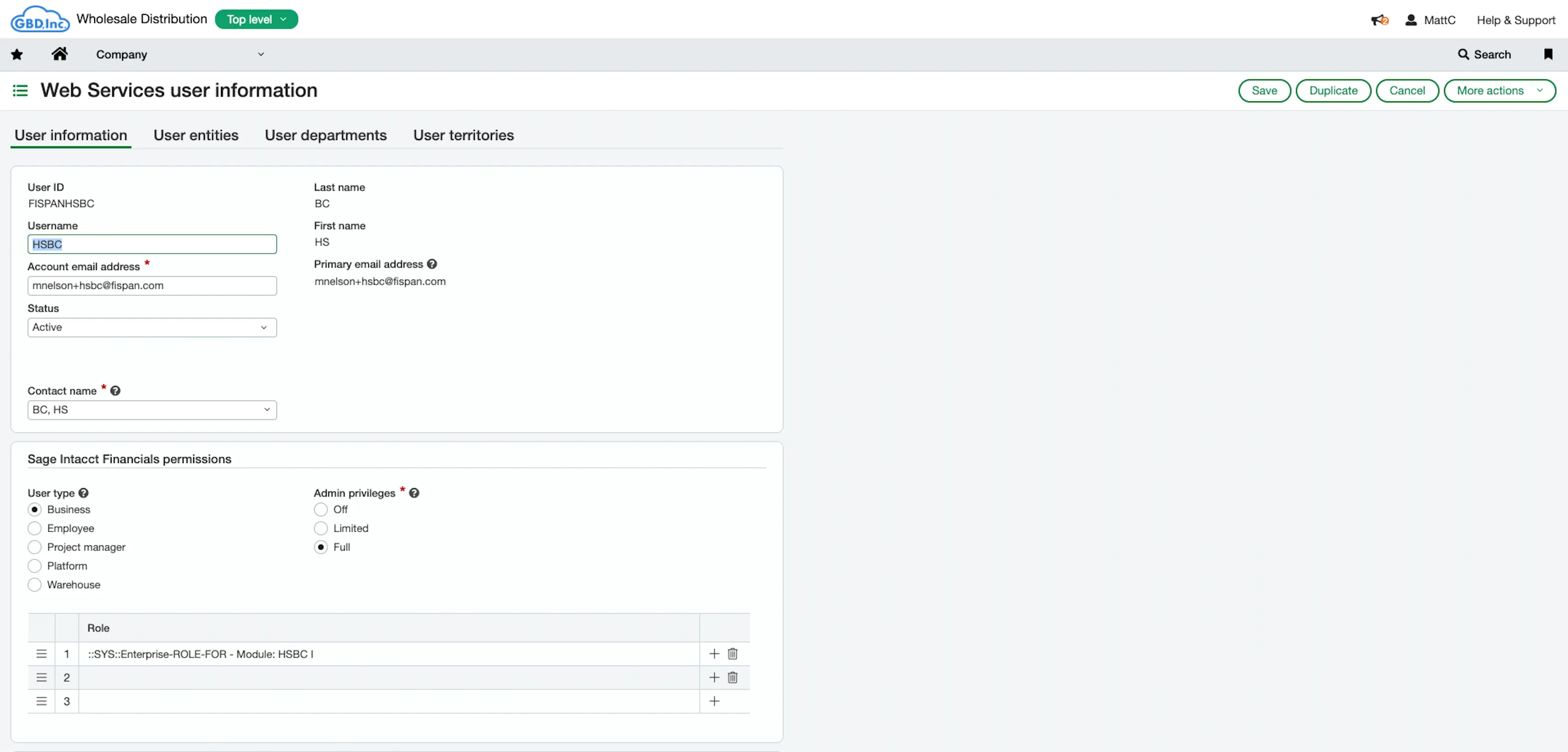
Task: Click the Save button
Action: click(1264, 90)
